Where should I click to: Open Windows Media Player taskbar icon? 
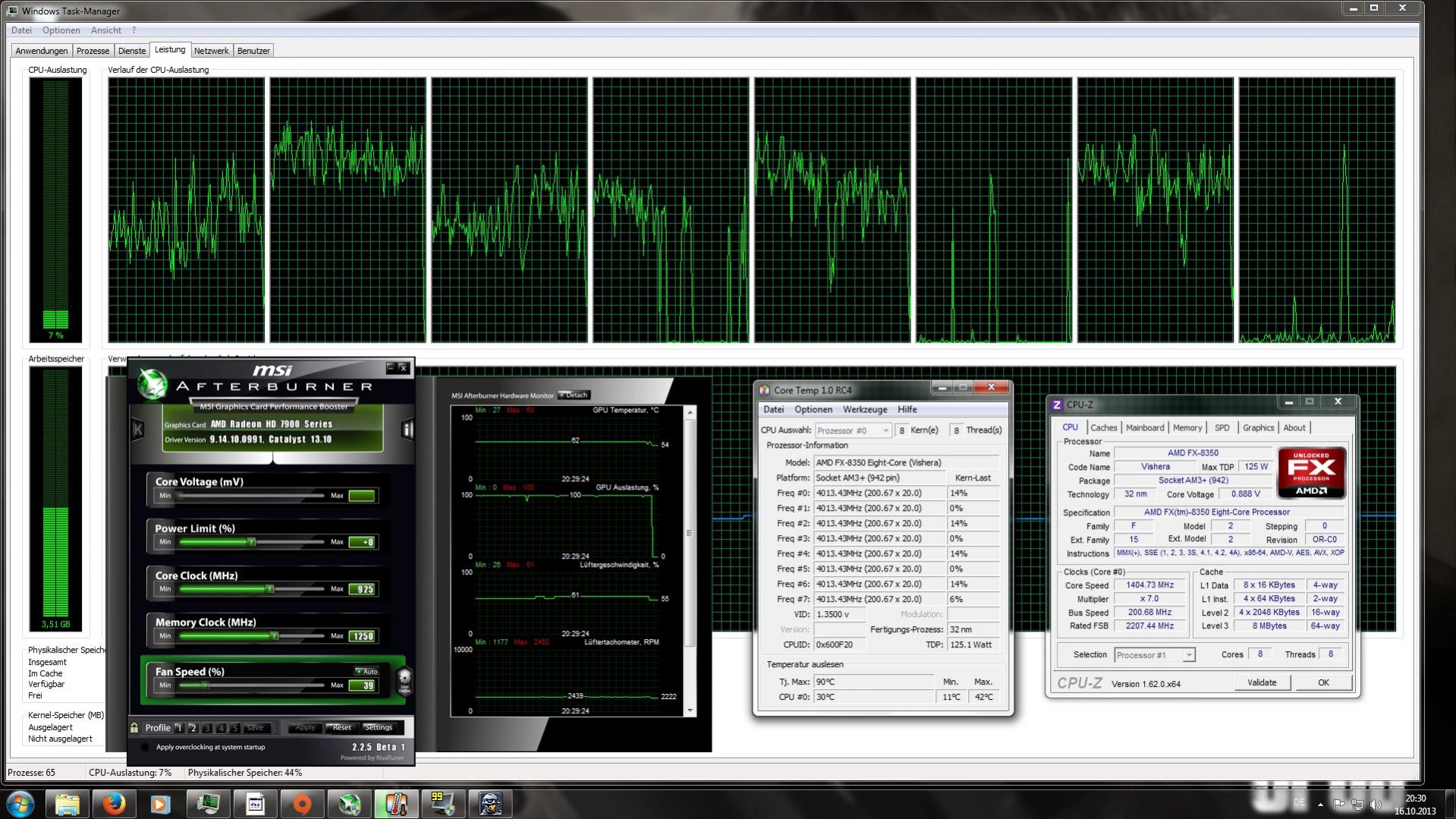click(160, 804)
